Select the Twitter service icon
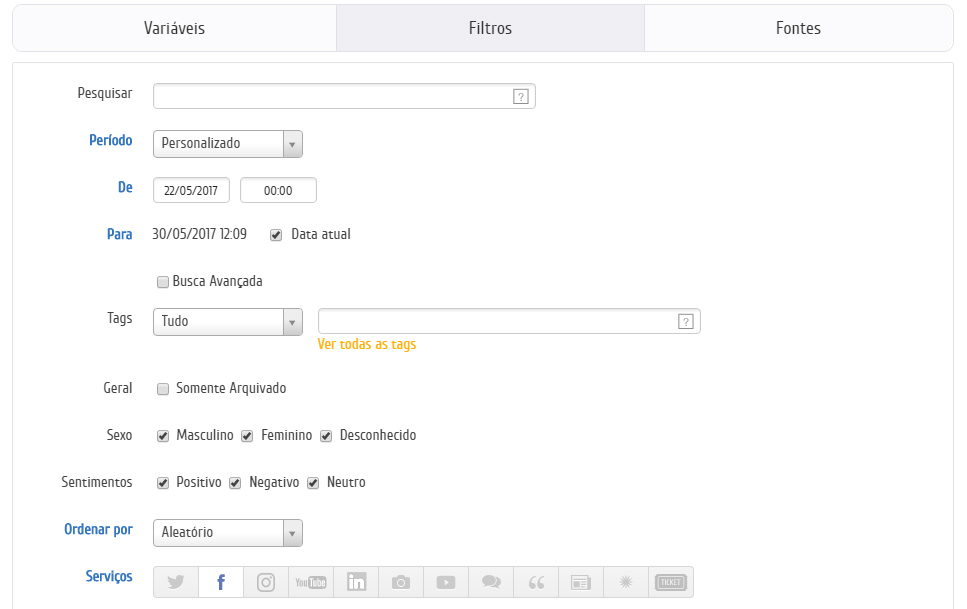Screen dimensions: 967x609 pos(176,582)
